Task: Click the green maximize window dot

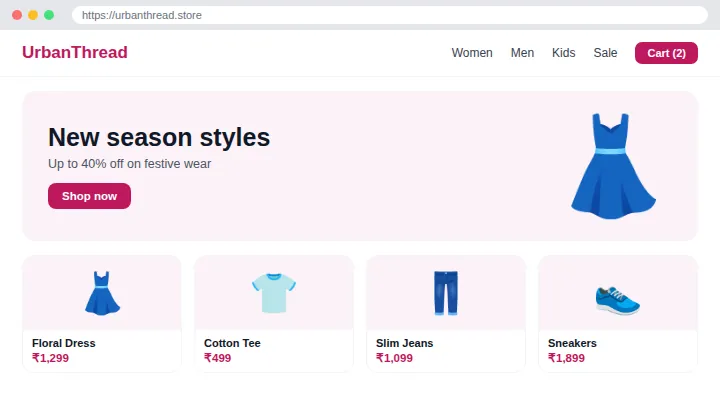Action: pos(49,15)
